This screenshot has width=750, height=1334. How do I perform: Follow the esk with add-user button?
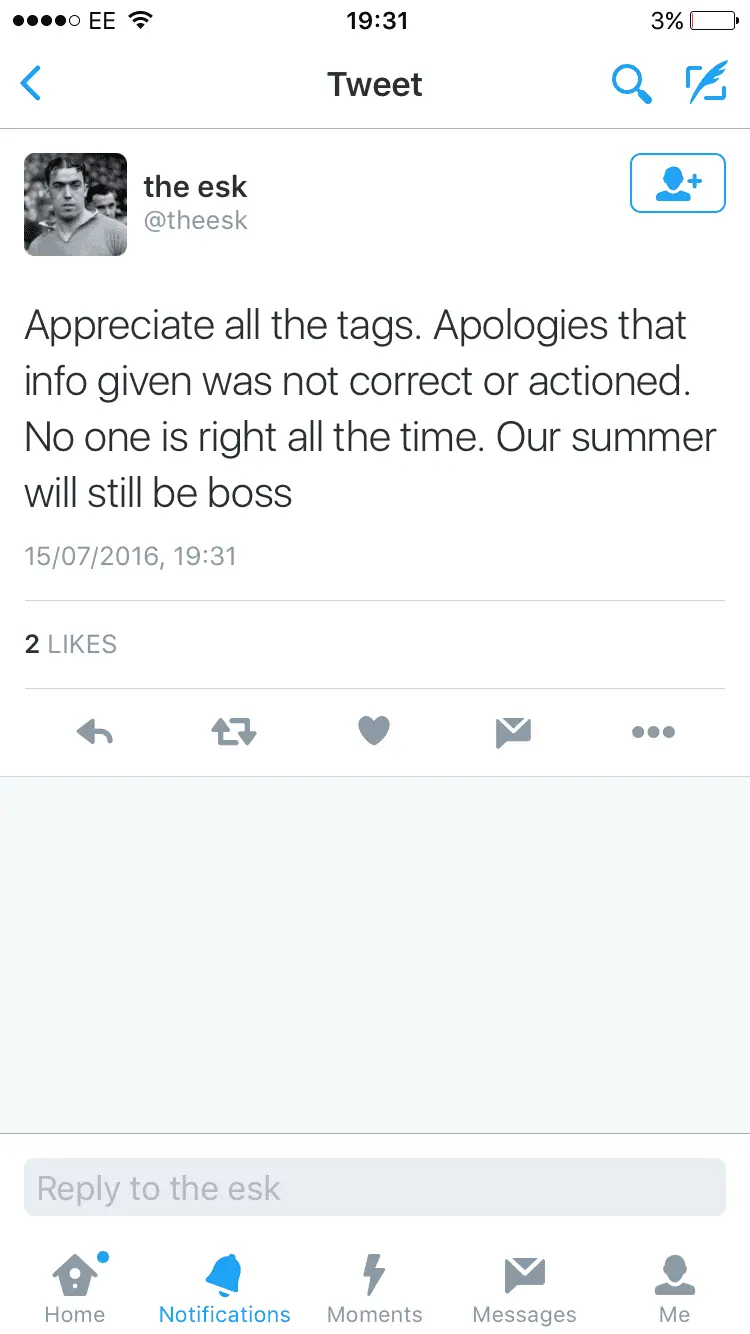point(677,183)
